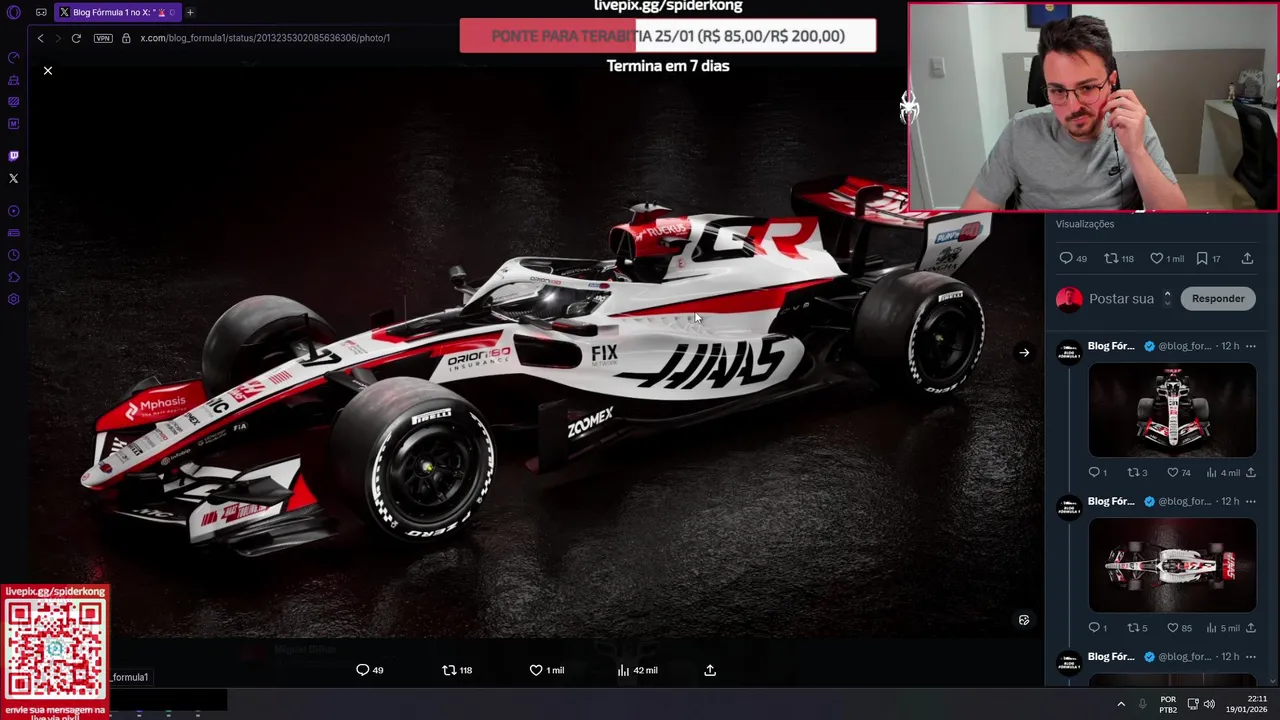Open the Opera GX main menu logo

(14, 12)
